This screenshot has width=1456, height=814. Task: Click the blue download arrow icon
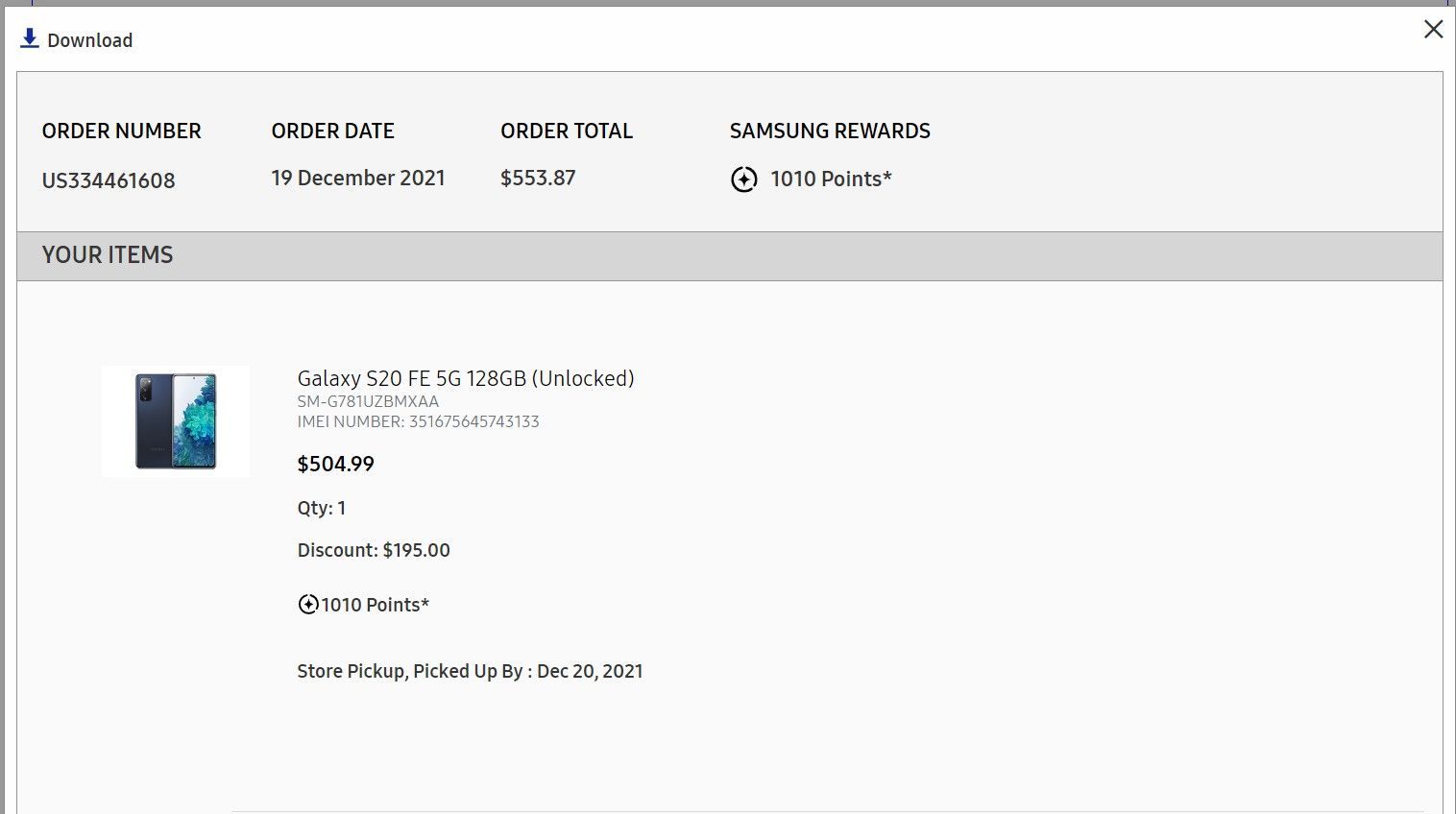(x=30, y=38)
